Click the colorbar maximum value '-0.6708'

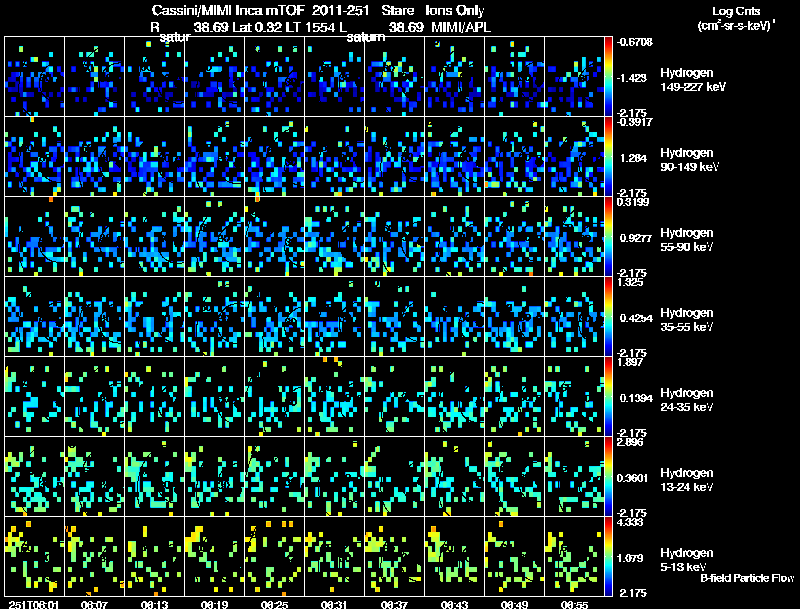pos(635,42)
